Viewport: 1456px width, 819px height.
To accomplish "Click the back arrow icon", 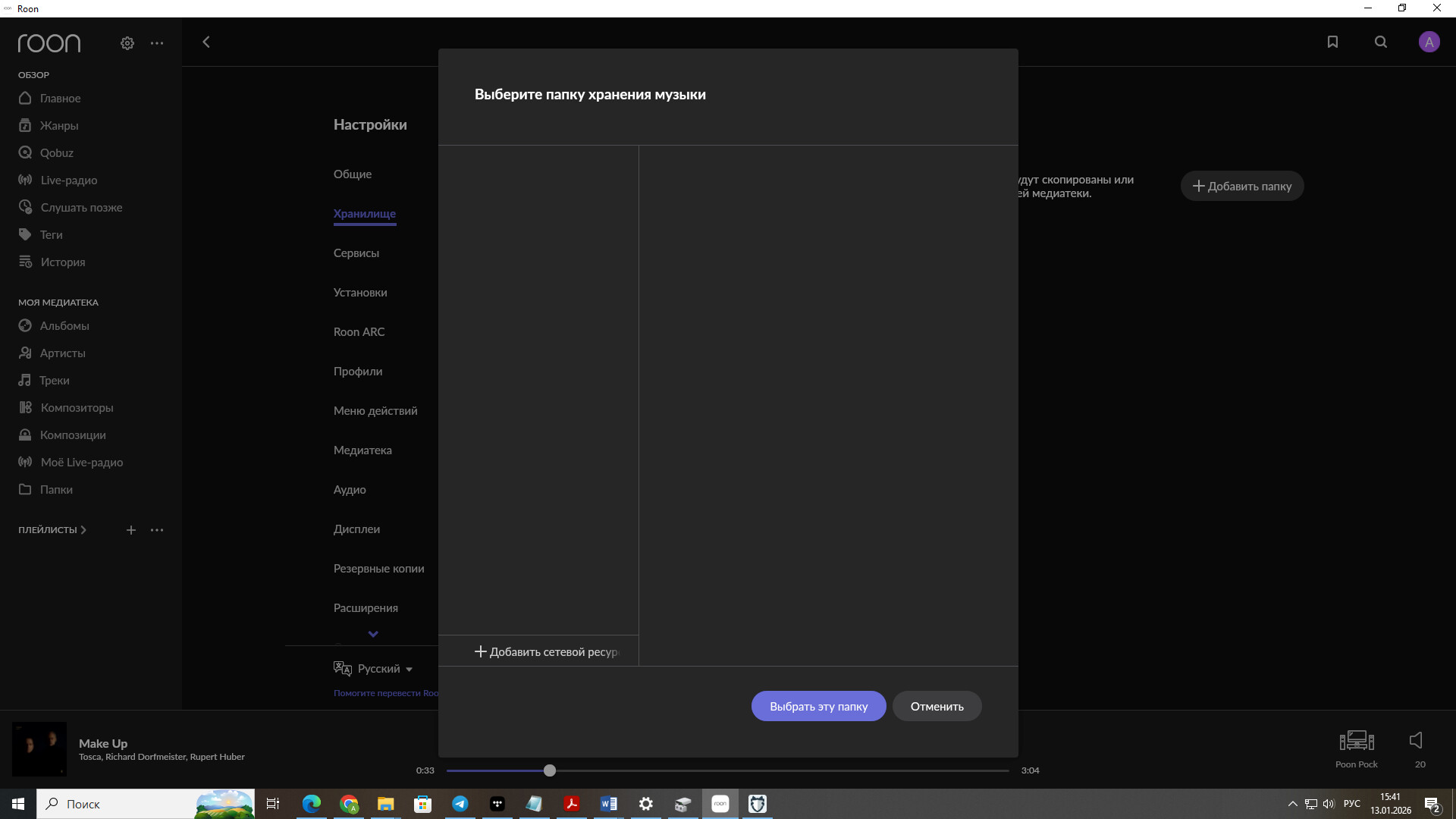I will point(206,42).
